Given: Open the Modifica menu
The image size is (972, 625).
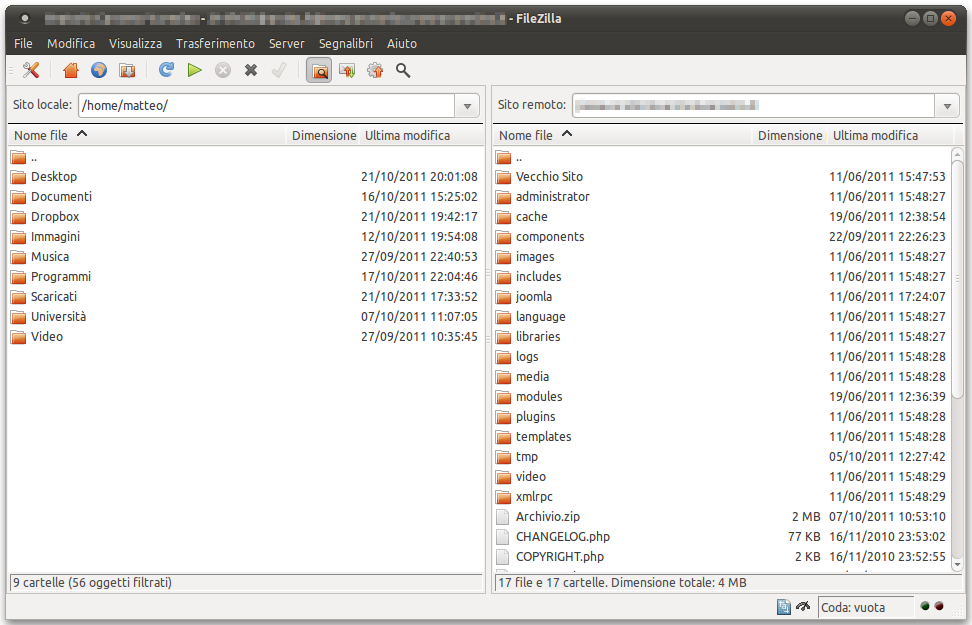Looking at the screenshot, I should click(x=71, y=43).
